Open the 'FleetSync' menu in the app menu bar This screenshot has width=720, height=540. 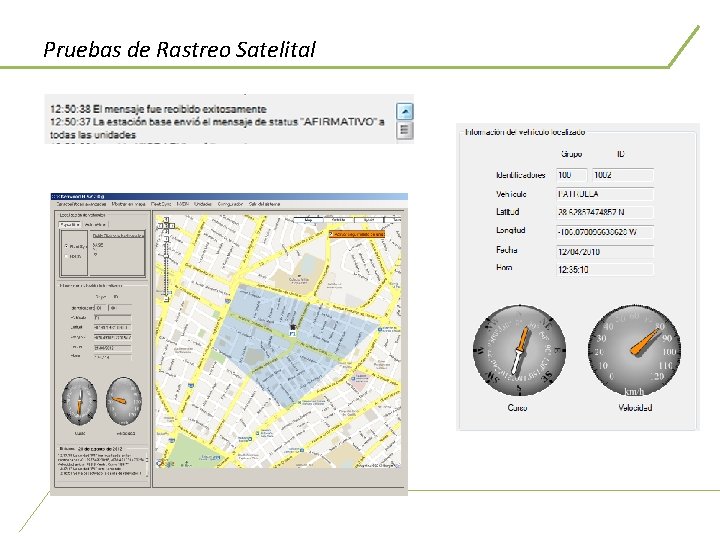[161, 204]
